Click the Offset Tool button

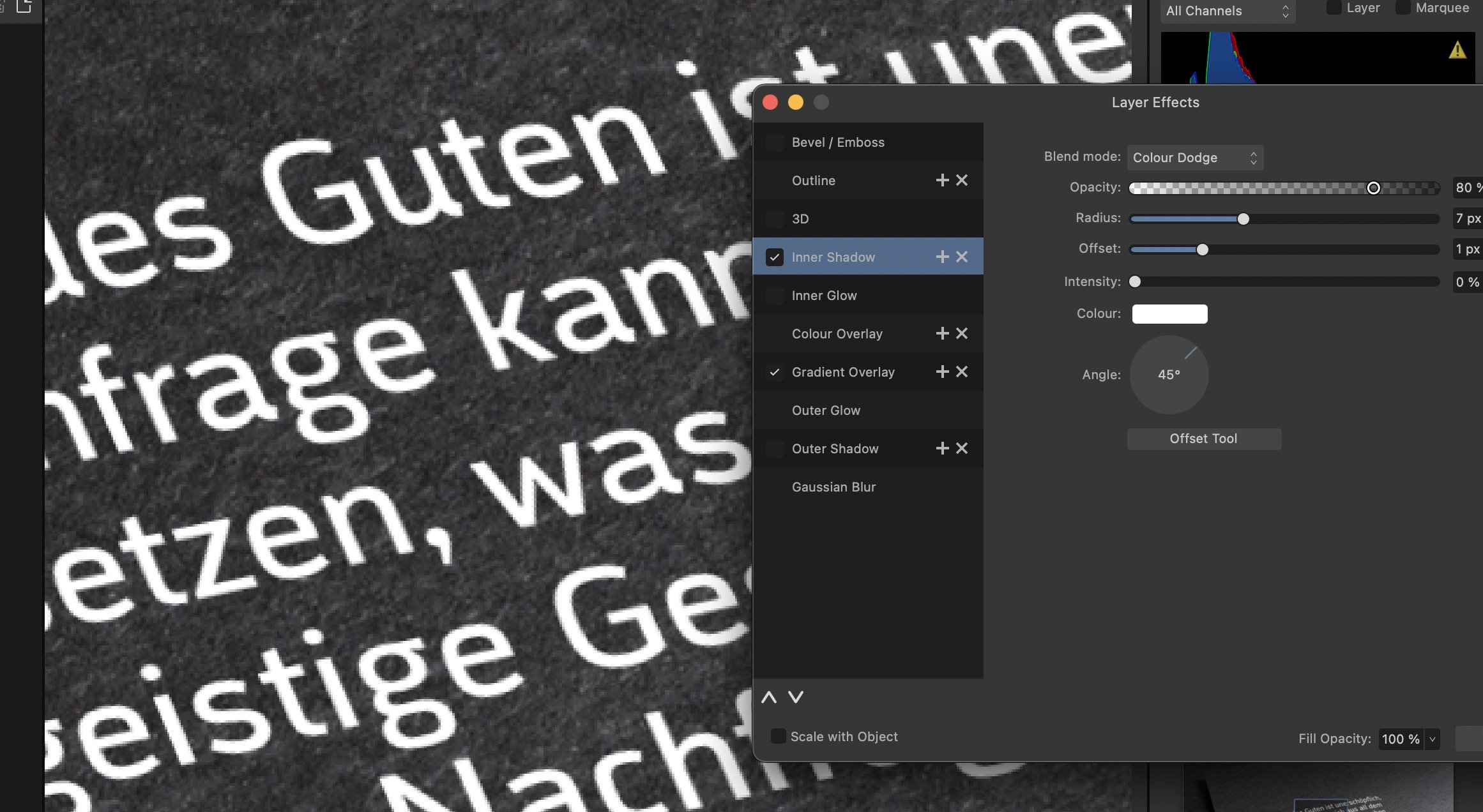(x=1204, y=439)
